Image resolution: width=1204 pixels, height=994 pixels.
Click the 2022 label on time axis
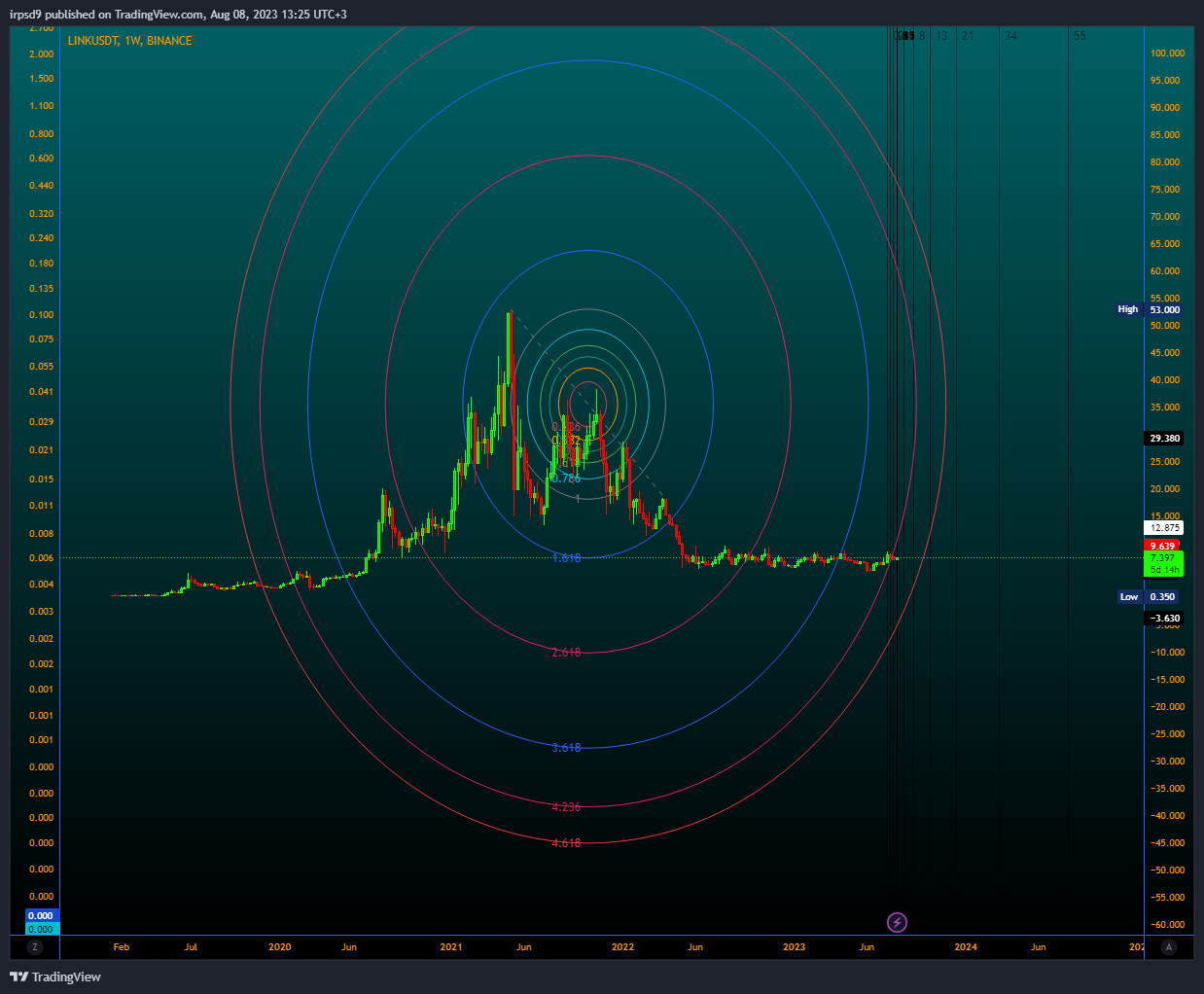[622, 947]
